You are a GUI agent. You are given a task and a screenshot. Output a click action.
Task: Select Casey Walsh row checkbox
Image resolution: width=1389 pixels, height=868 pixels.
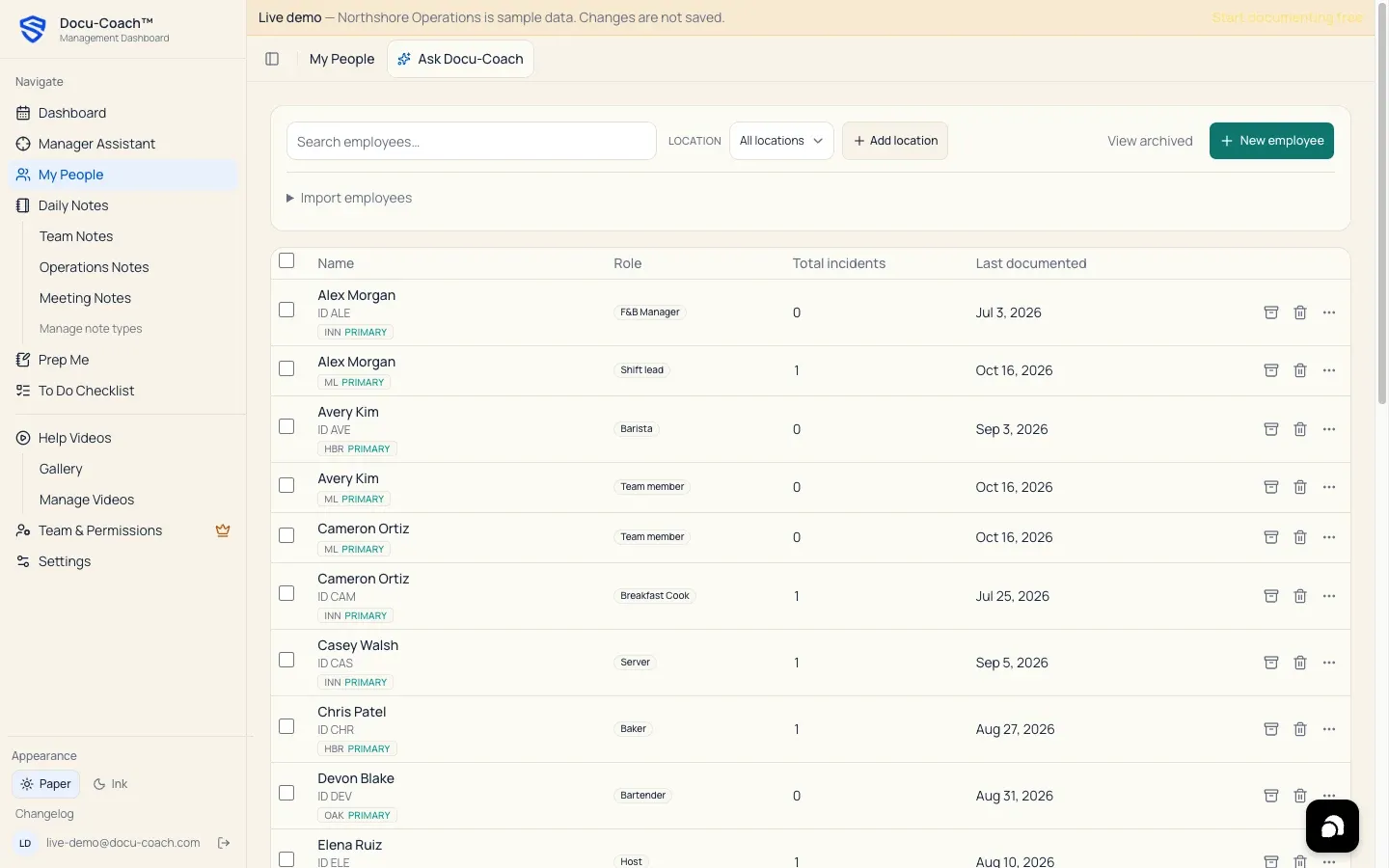[286, 660]
